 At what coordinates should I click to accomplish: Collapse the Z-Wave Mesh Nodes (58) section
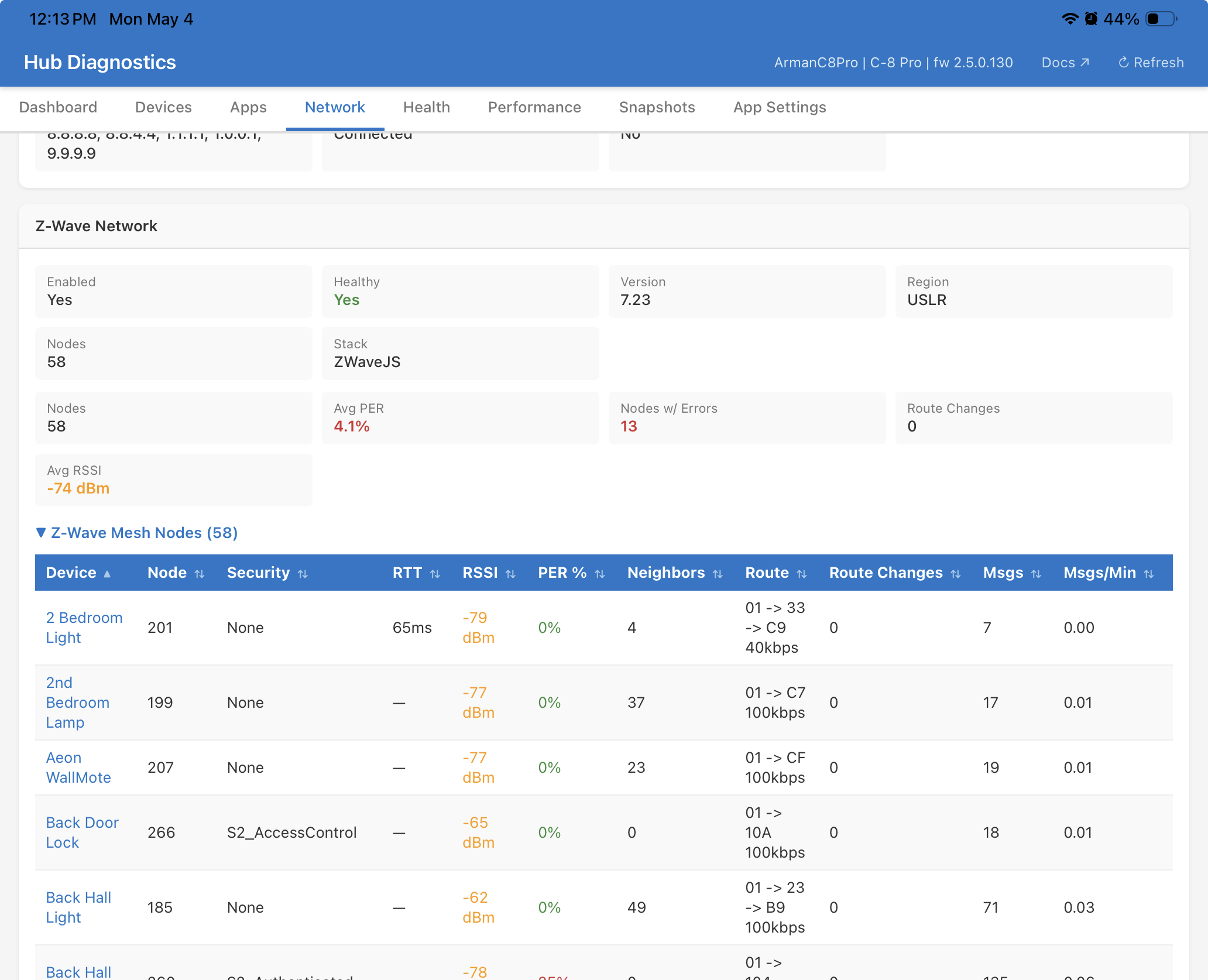[137, 533]
